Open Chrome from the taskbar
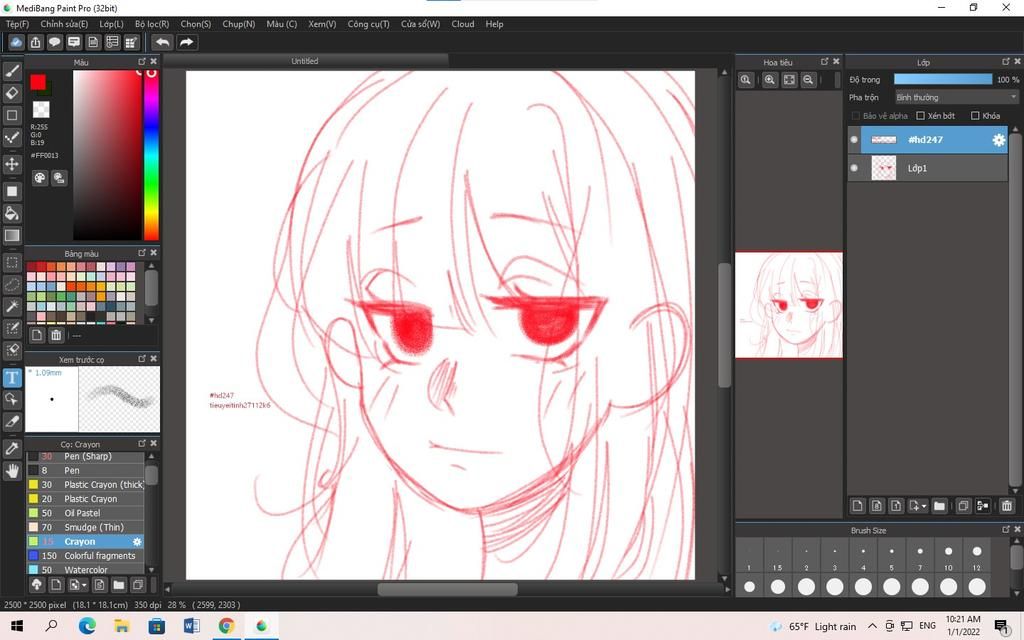 pos(226,626)
